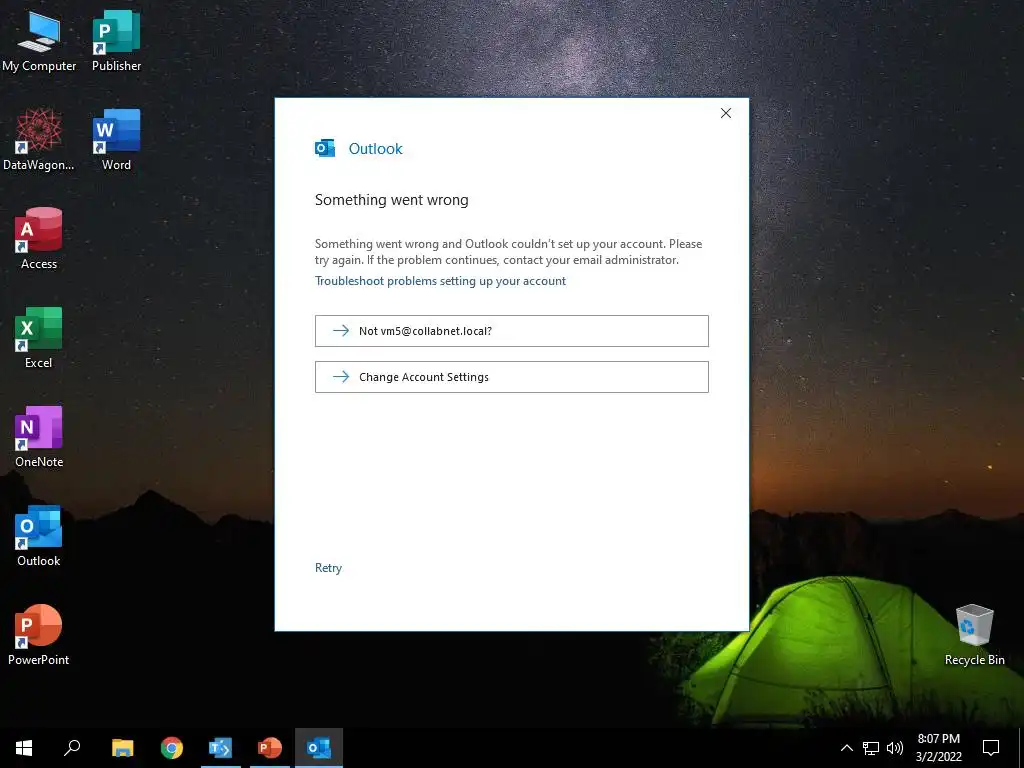Click the Outlook taskbar button

[319, 748]
